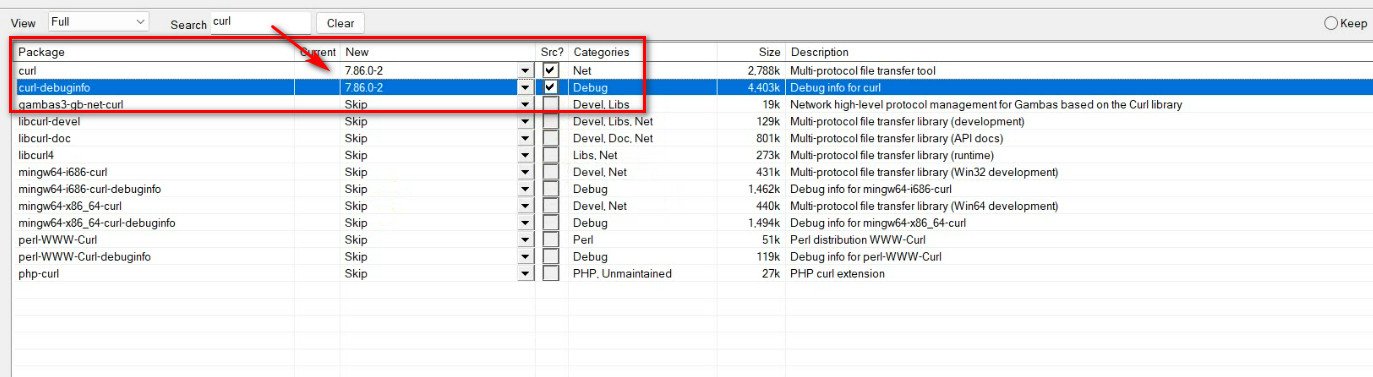Image resolution: width=1373 pixels, height=377 pixels.
Task: Toggle source checkbox for mingw64-x86_64-curl-debuginfo
Action: click(x=551, y=224)
